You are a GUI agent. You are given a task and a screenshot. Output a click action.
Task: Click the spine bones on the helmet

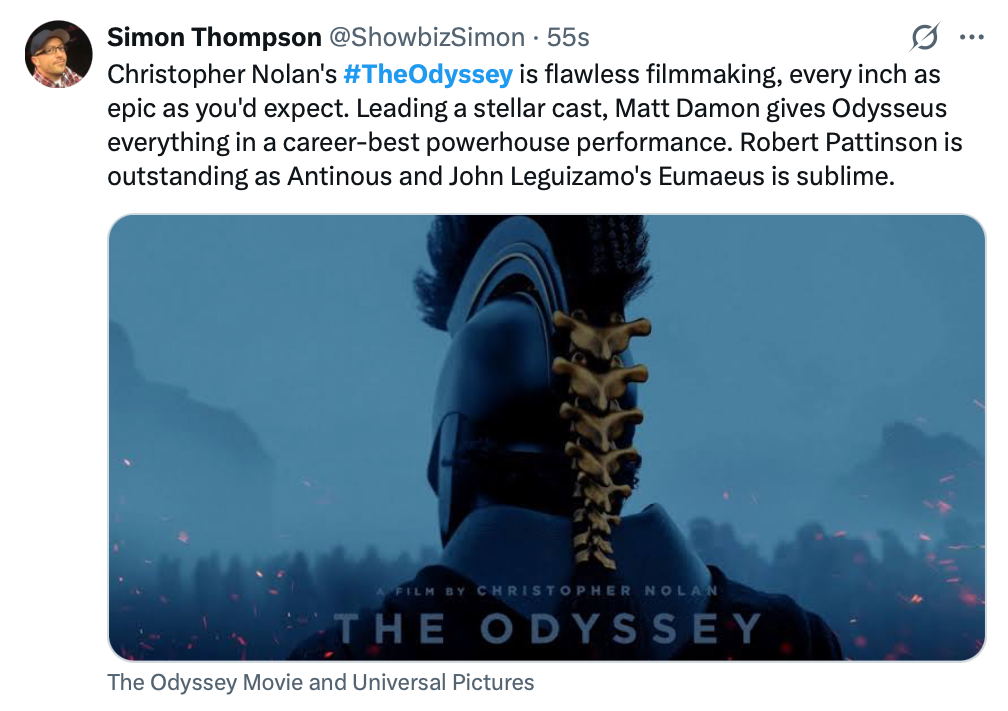tap(601, 437)
